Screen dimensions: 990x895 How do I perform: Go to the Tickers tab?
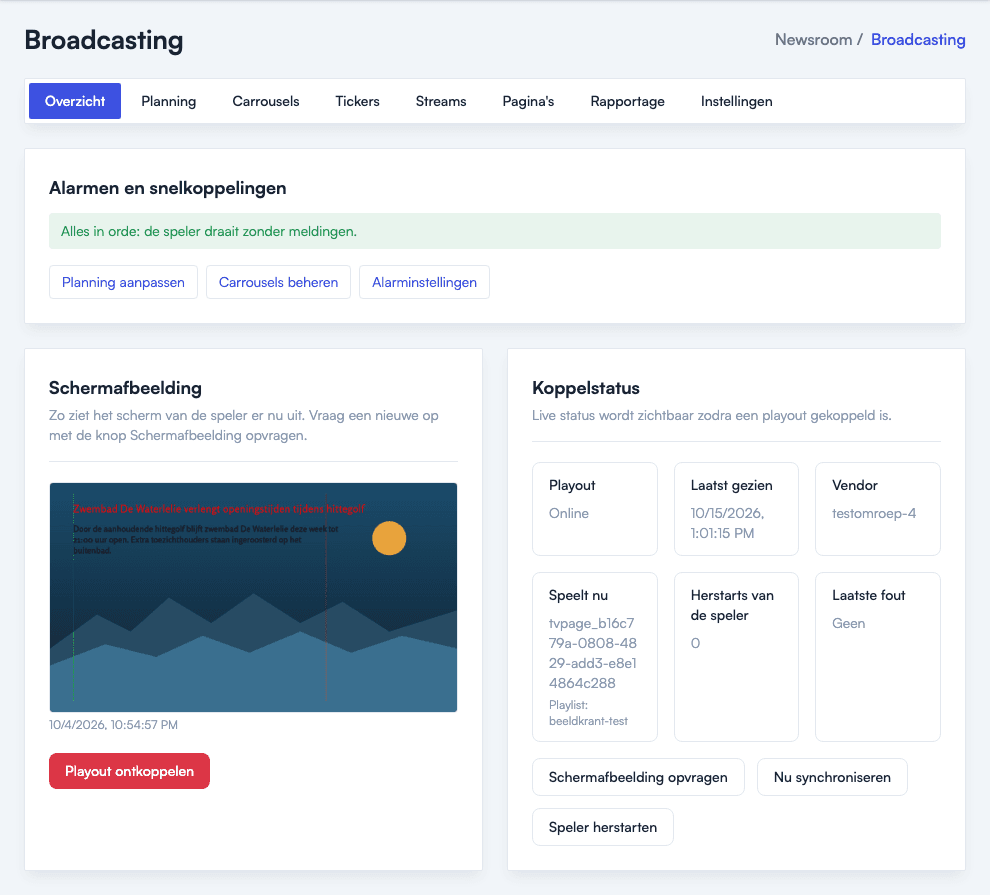point(357,101)
